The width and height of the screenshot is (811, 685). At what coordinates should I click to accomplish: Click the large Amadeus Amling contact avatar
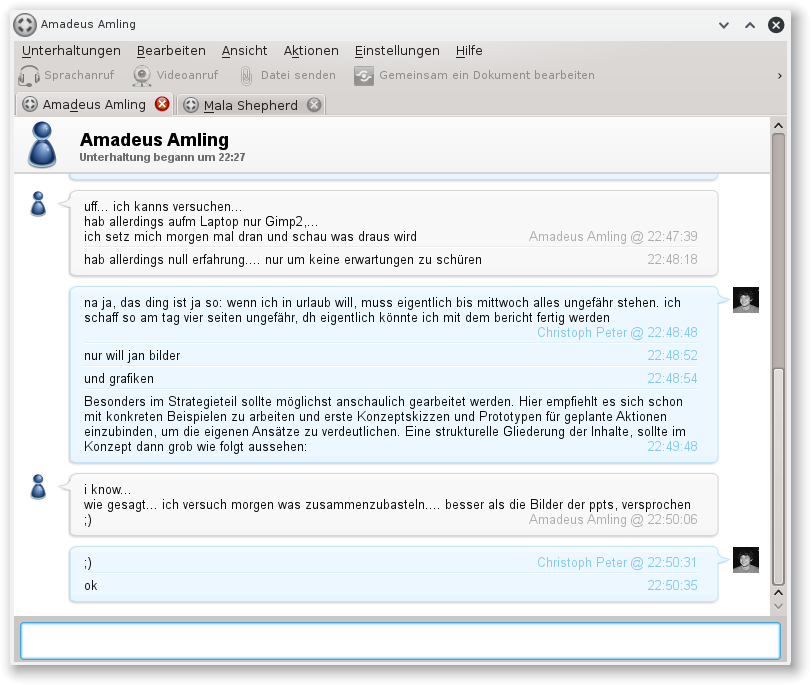point(42,145)
